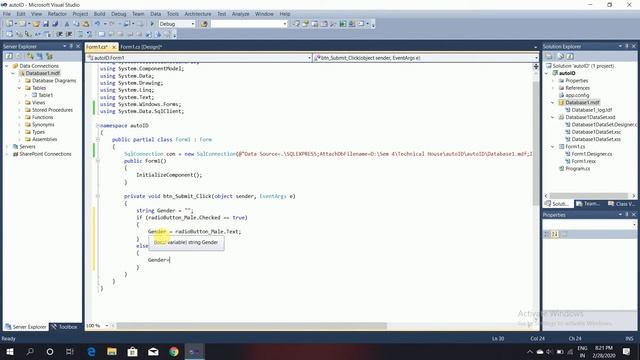This screenshot has height=360, width=640.
Task: Click the Save All toolbar icon
Action: click(x=55, y=24)
